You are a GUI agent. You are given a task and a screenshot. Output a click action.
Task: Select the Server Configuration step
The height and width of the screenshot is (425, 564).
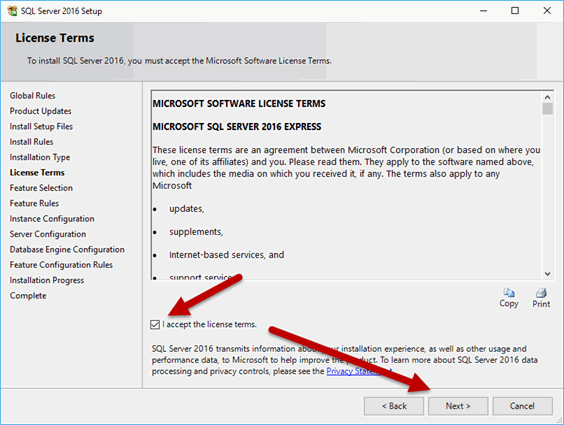(48, 234)
